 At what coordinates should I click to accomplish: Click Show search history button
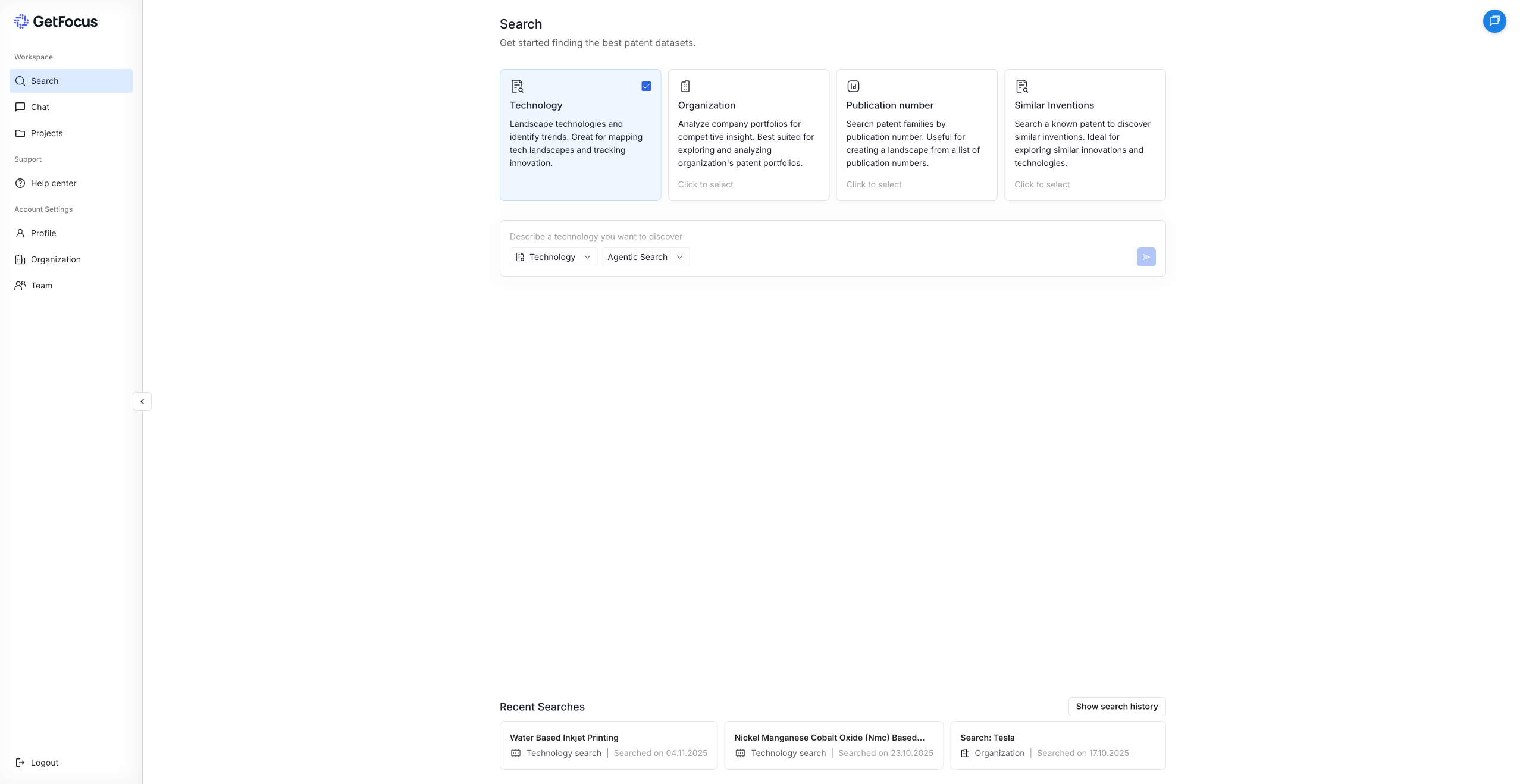pyautogui.click(x=1116, y=707)
